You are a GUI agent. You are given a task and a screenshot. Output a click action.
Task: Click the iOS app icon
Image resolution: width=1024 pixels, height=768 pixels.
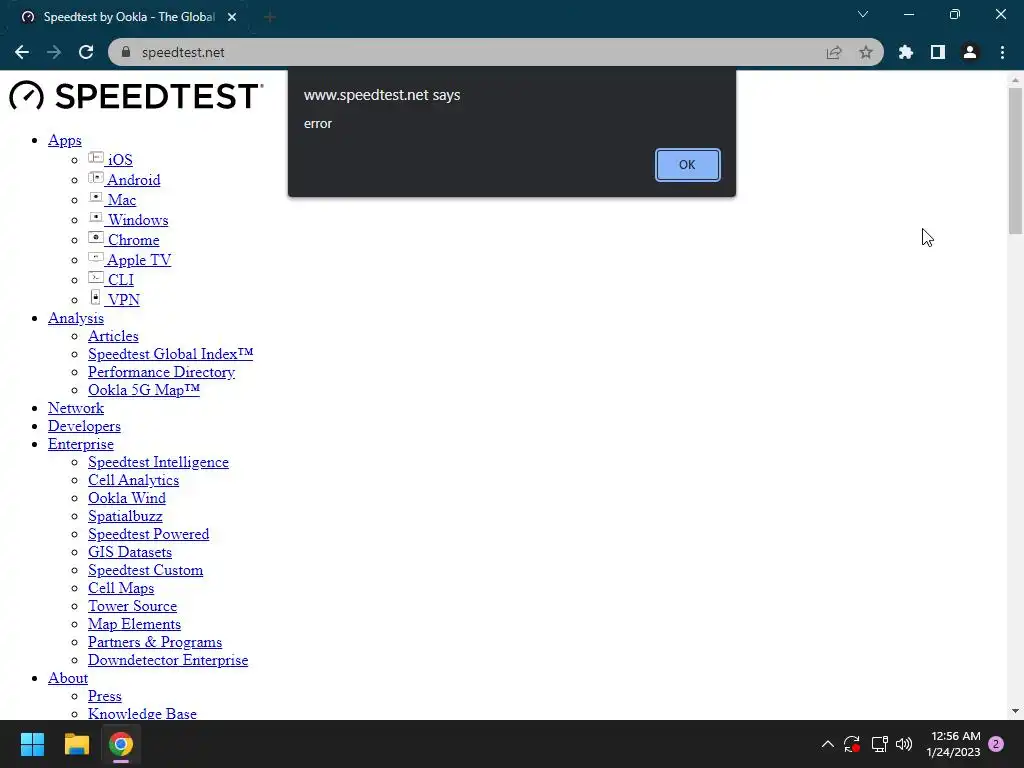click(x=96, y=157)
